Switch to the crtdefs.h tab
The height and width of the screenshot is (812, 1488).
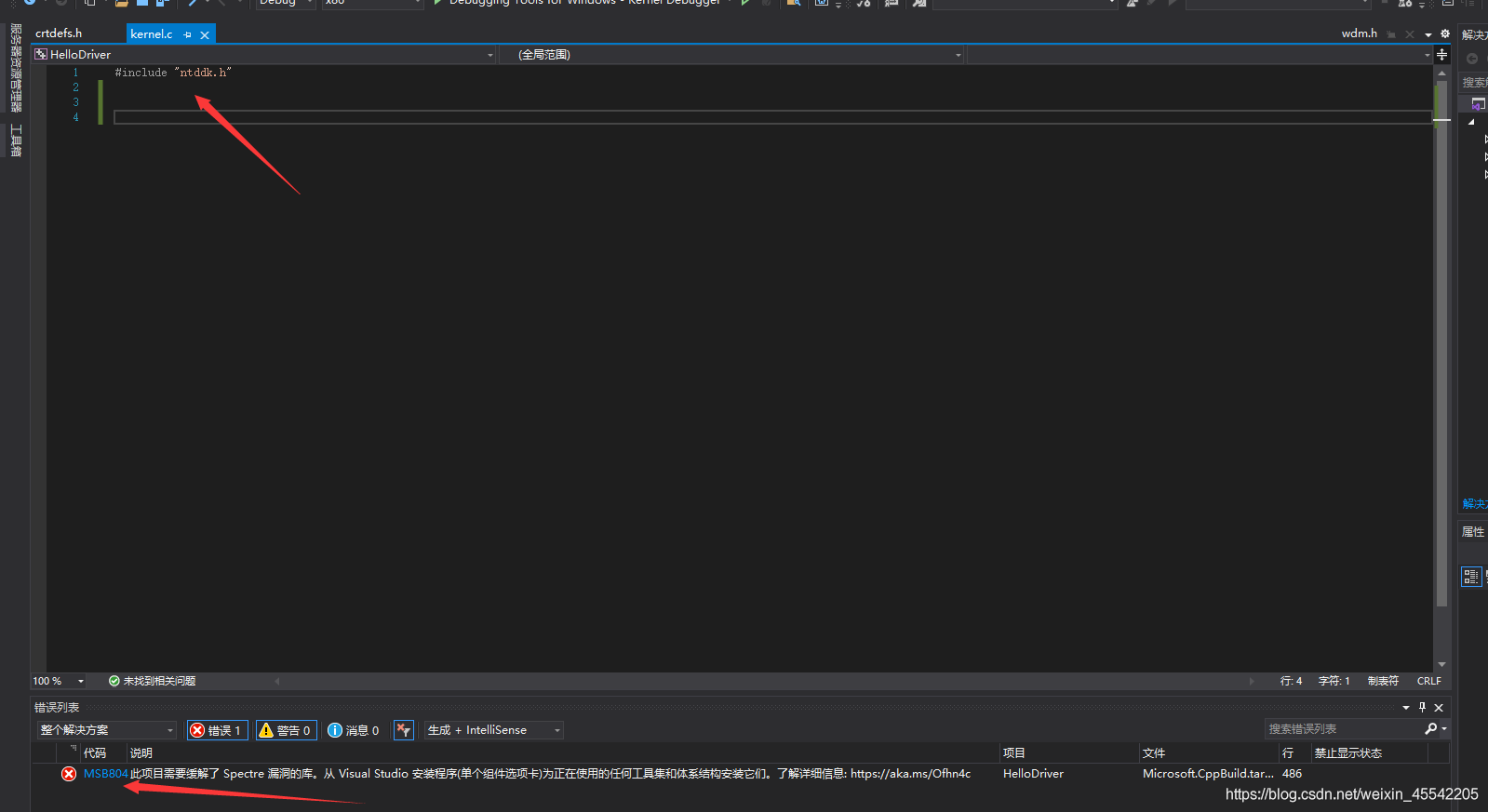59,33
